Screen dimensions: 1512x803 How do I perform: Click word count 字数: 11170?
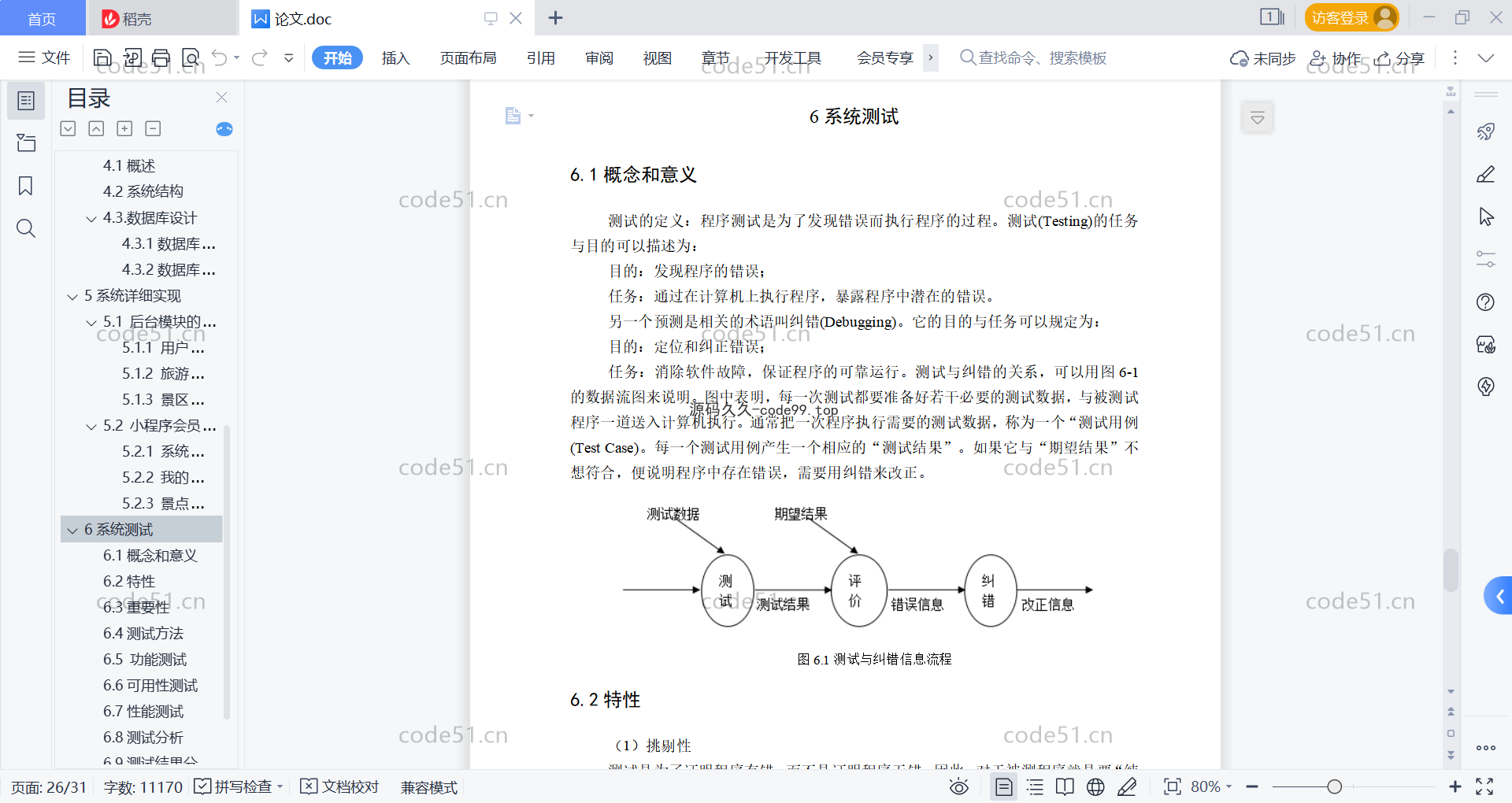pyautogui.click(x=143, y=787)
